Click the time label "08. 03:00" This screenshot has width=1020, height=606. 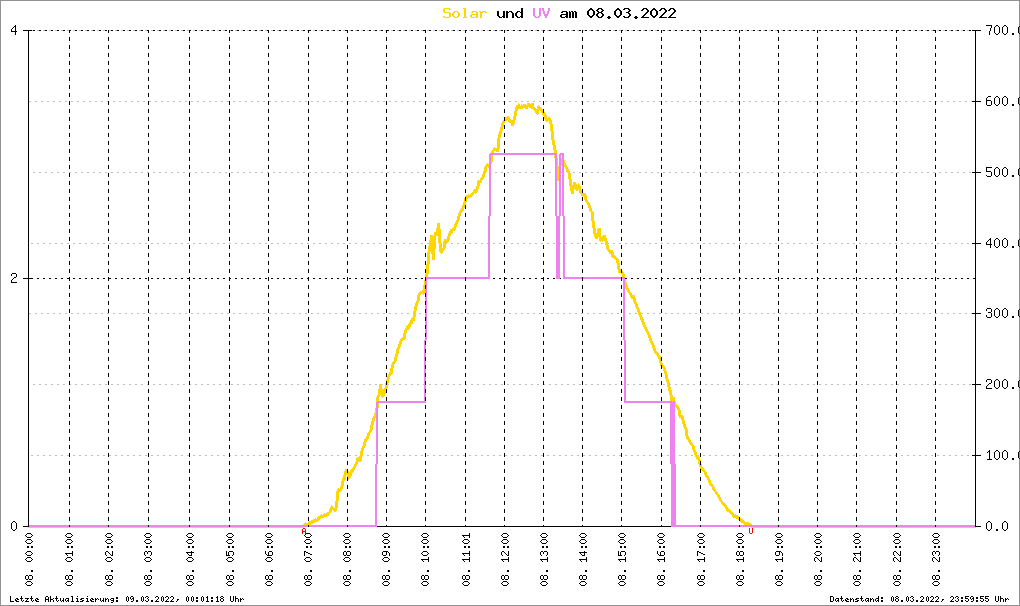click(149, 560)
